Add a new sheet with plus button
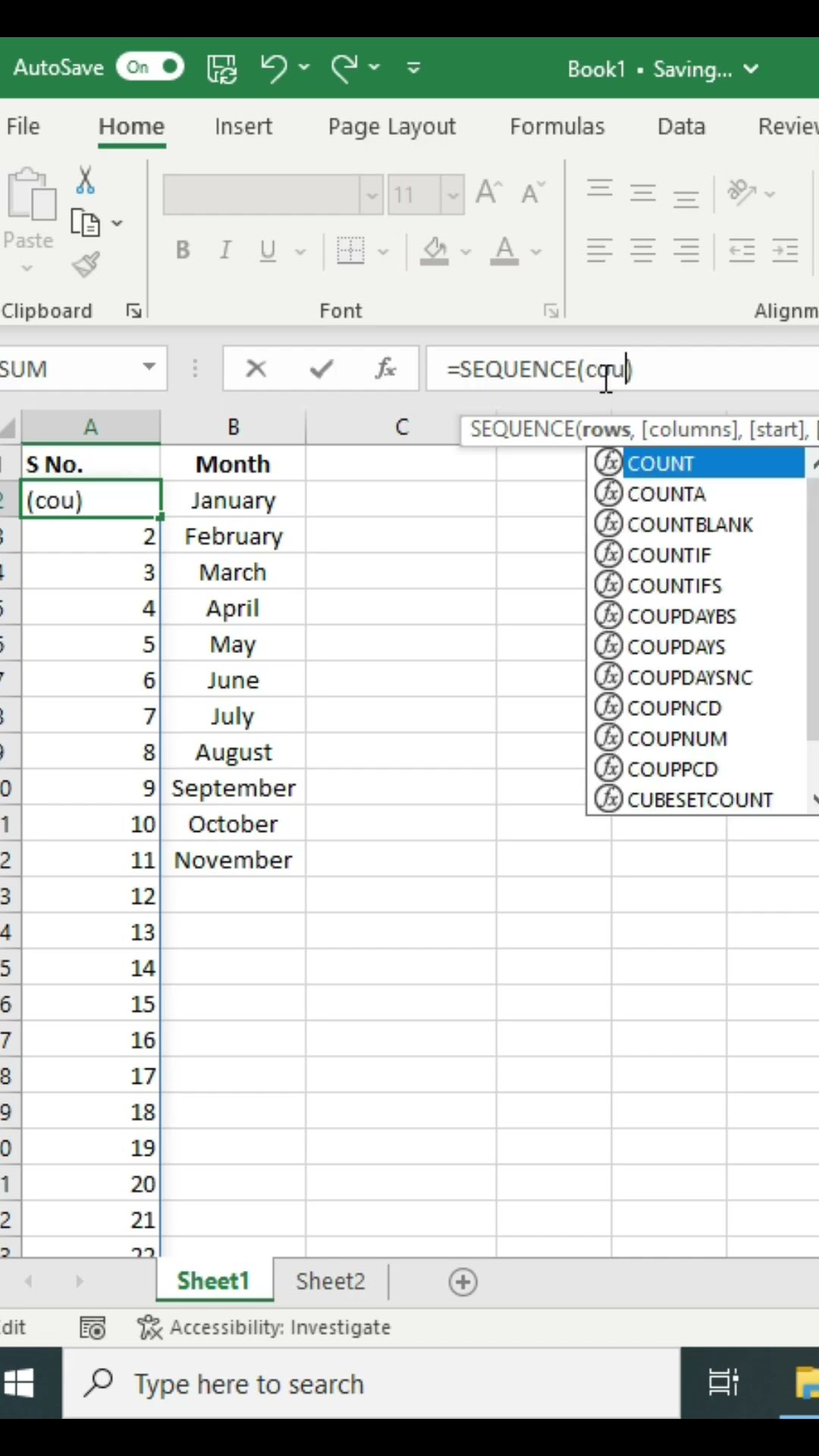Image resolution: width=819 pixels, height=1456 pixels. pos(463,1282)
